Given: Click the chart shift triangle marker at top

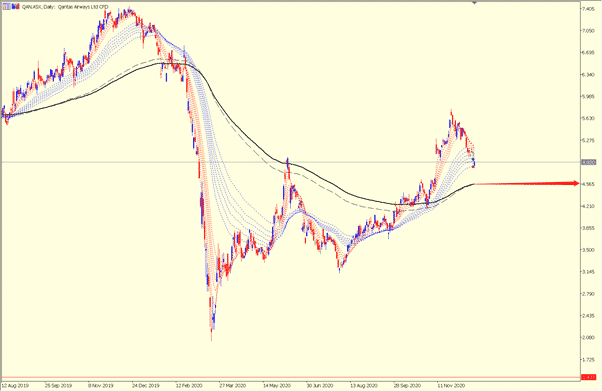Looking at the screenshot, I should pos(475,2).
